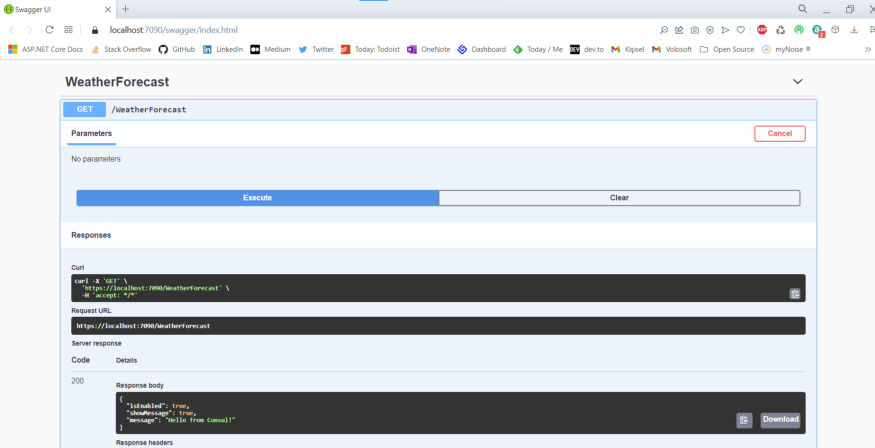
Task: Execute the GET WeatherForecast request
Action: tap(257, 198)
